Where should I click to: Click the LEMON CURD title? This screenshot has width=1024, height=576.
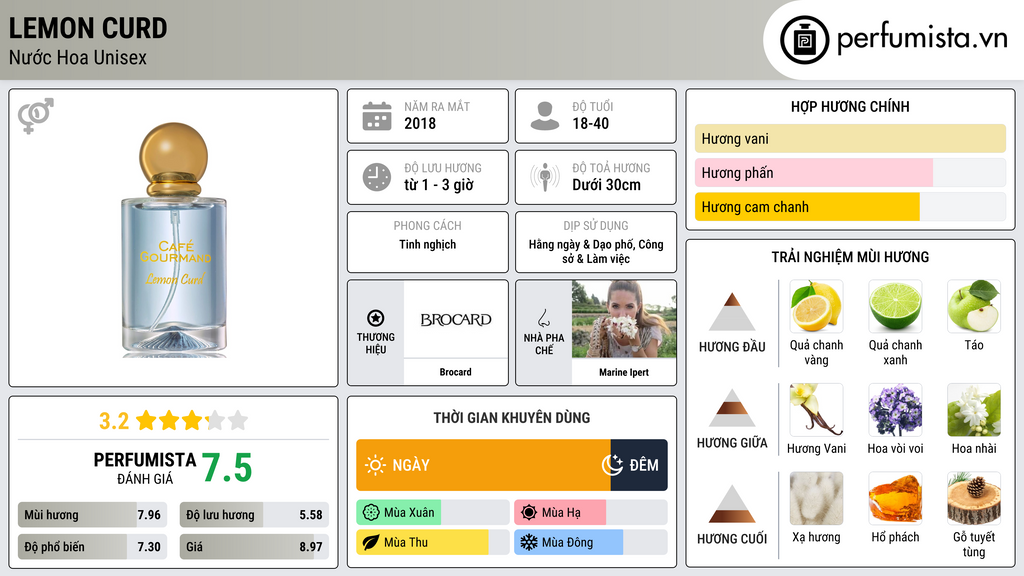click(88, 28)
